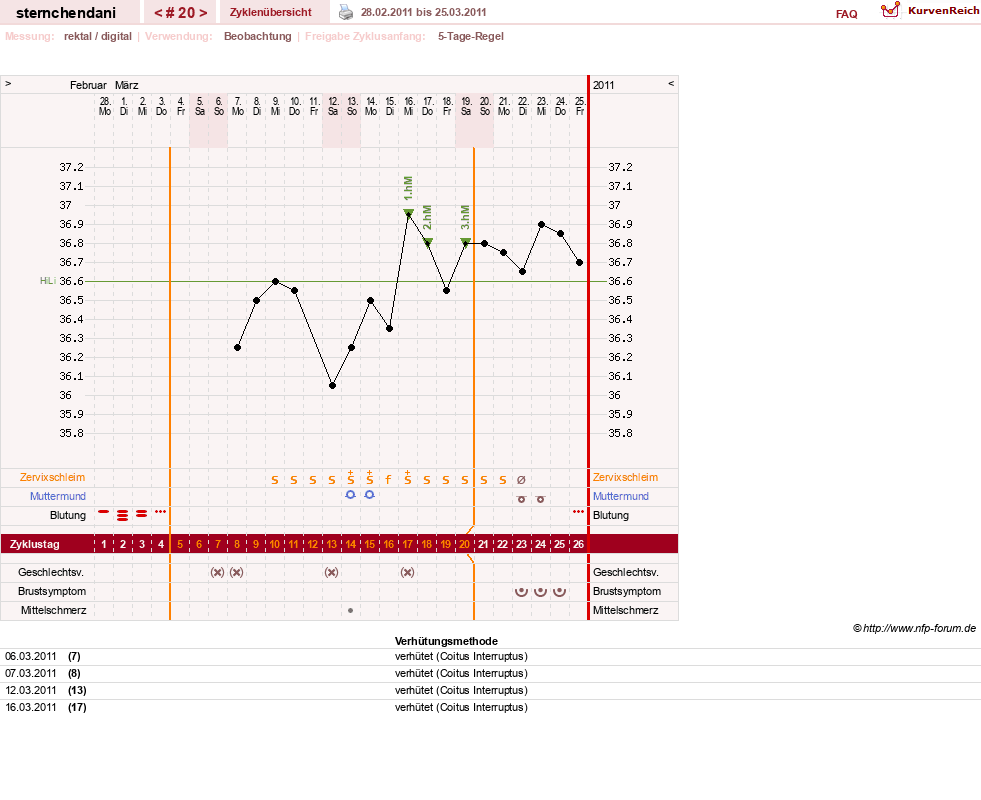Click breast symptom icon on day 25
Image resolution: width=981 pixels, height=800 pixels.
click(559, 591)
